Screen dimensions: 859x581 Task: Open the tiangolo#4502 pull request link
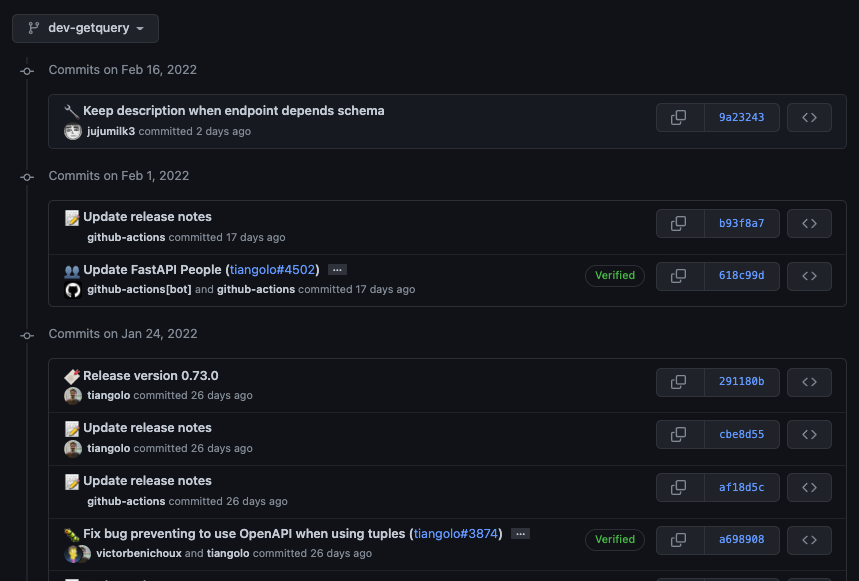coord(272,270)
